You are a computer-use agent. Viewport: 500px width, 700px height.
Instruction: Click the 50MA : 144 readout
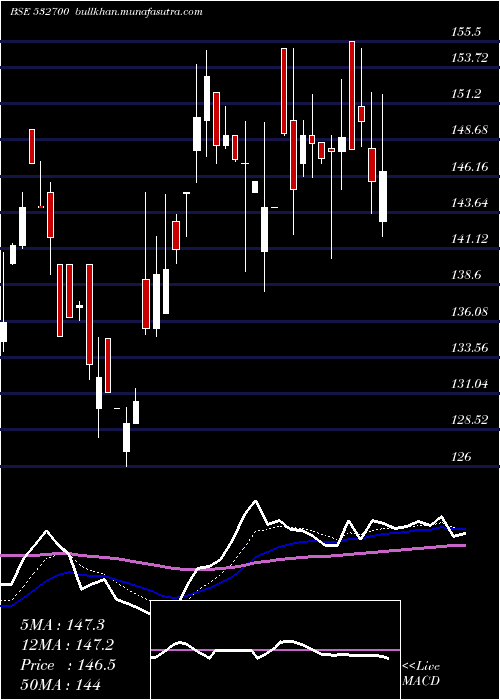(61, 684)
